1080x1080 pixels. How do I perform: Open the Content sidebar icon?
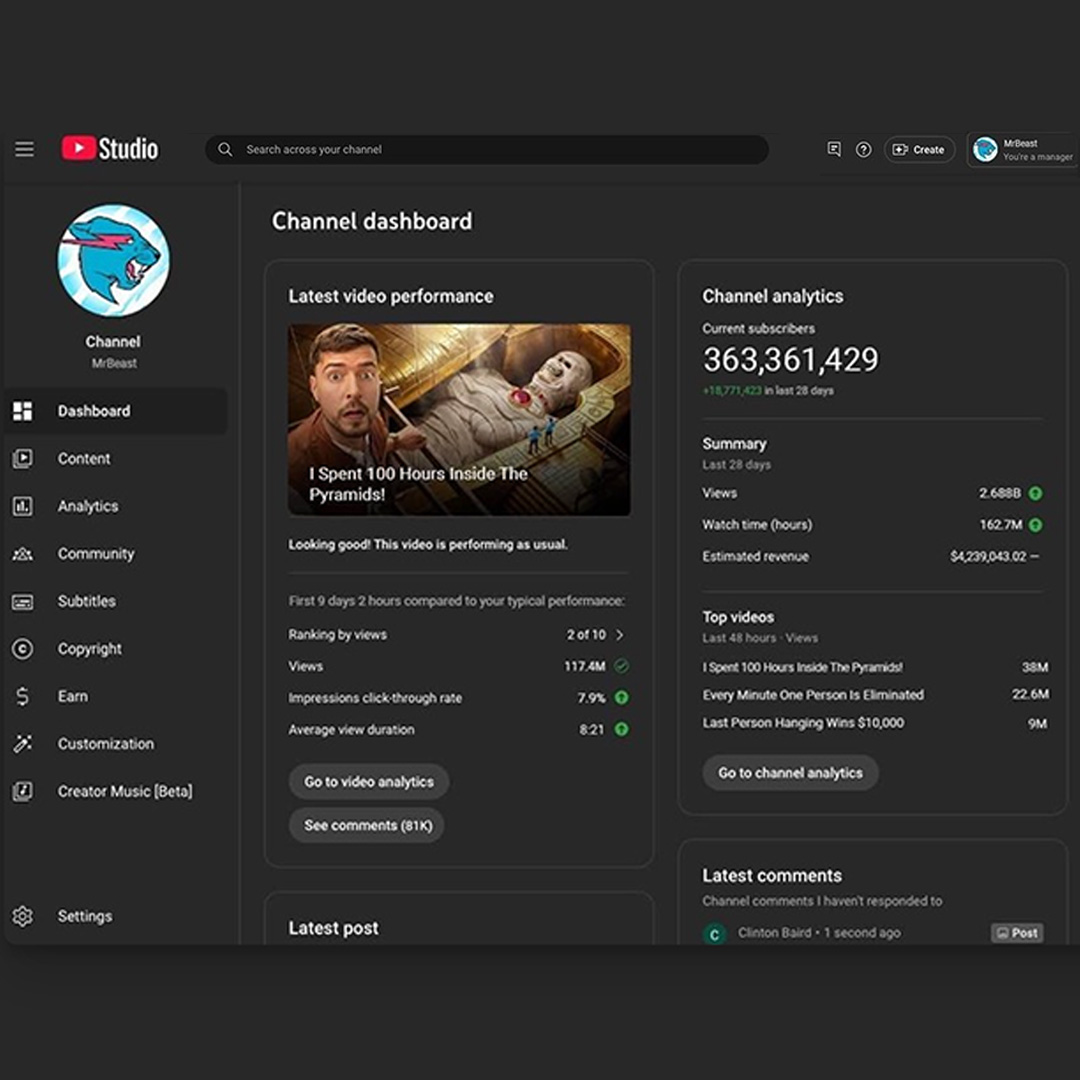click(x=22, y=458)
